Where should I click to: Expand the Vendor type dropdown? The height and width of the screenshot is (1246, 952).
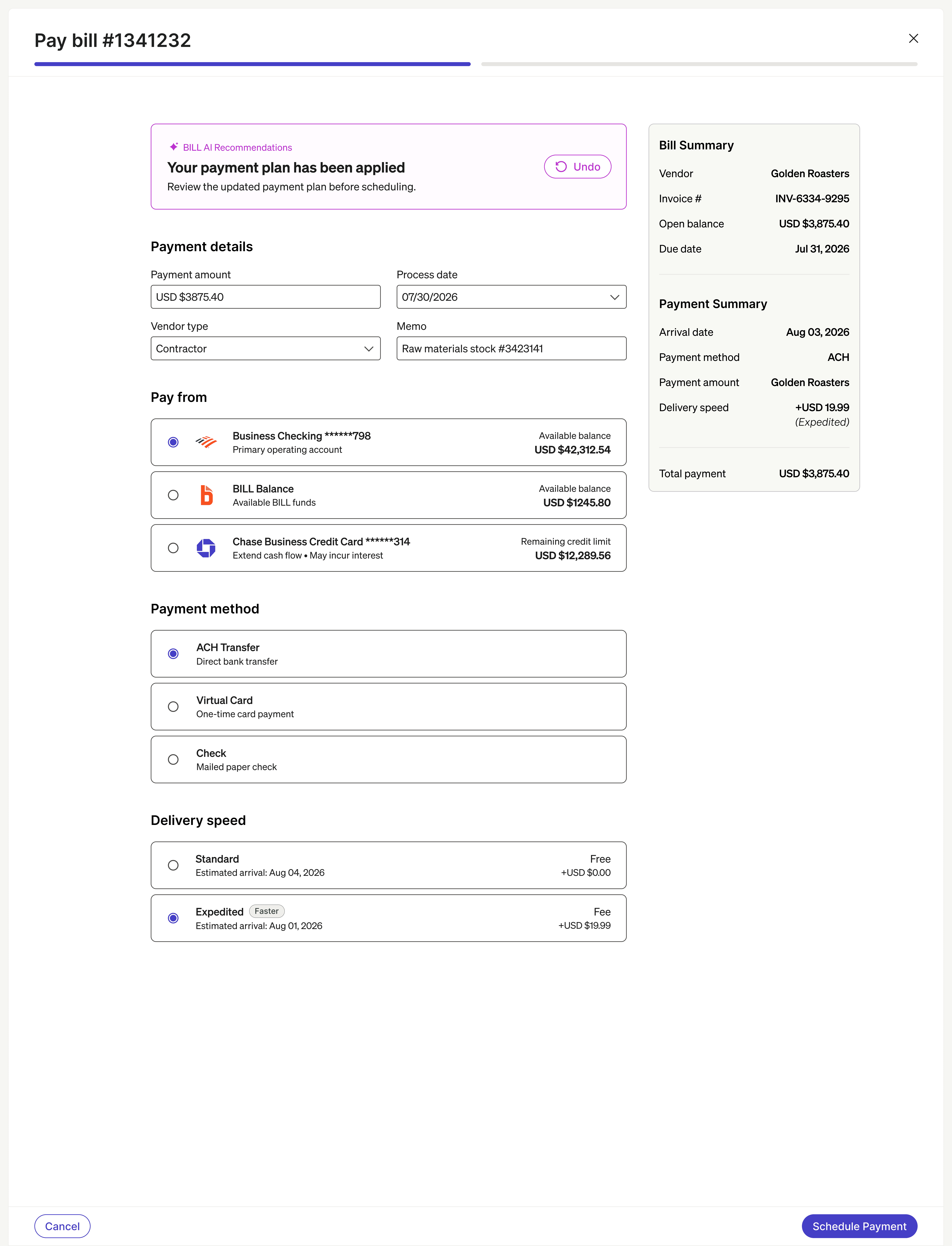(265, 349)
